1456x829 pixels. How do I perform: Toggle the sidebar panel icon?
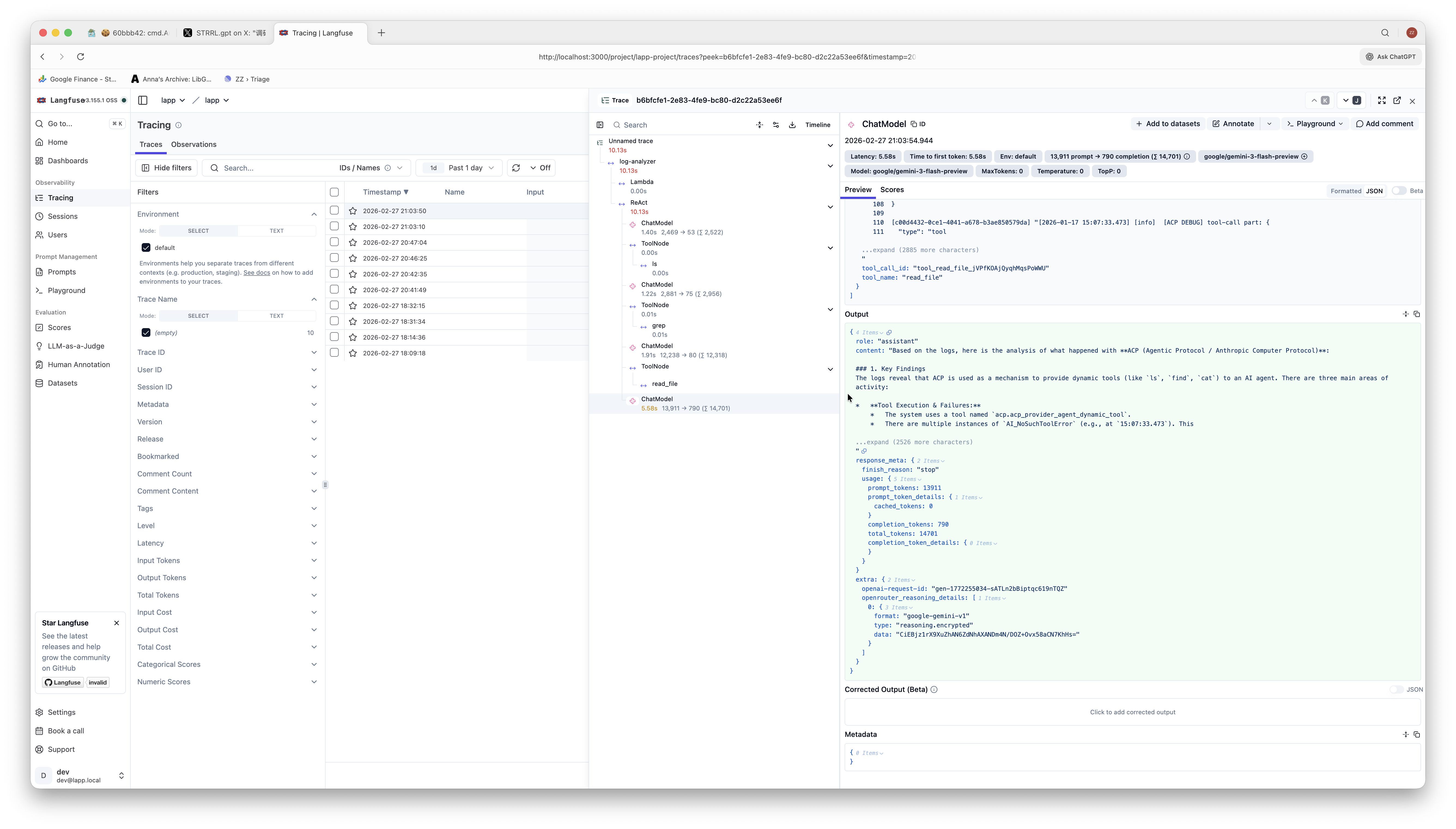coord(143,100)
